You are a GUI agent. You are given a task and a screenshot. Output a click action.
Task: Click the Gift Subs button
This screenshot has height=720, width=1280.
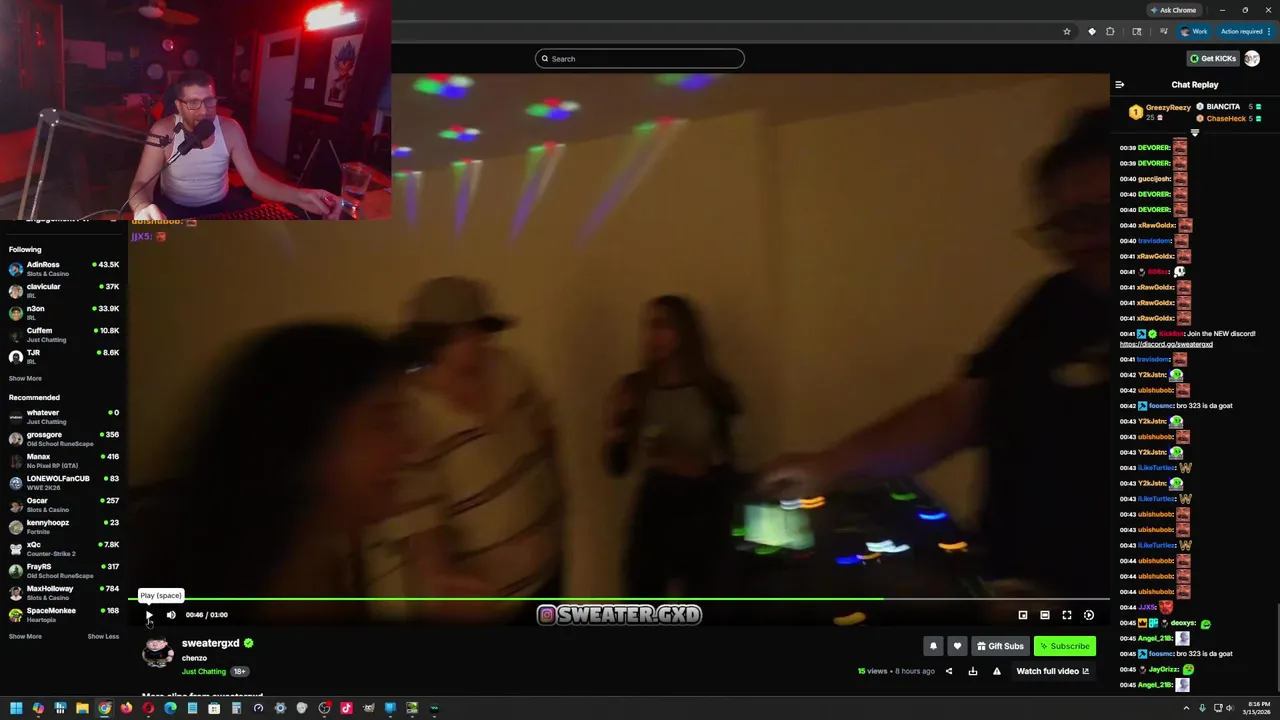point(999,646)
